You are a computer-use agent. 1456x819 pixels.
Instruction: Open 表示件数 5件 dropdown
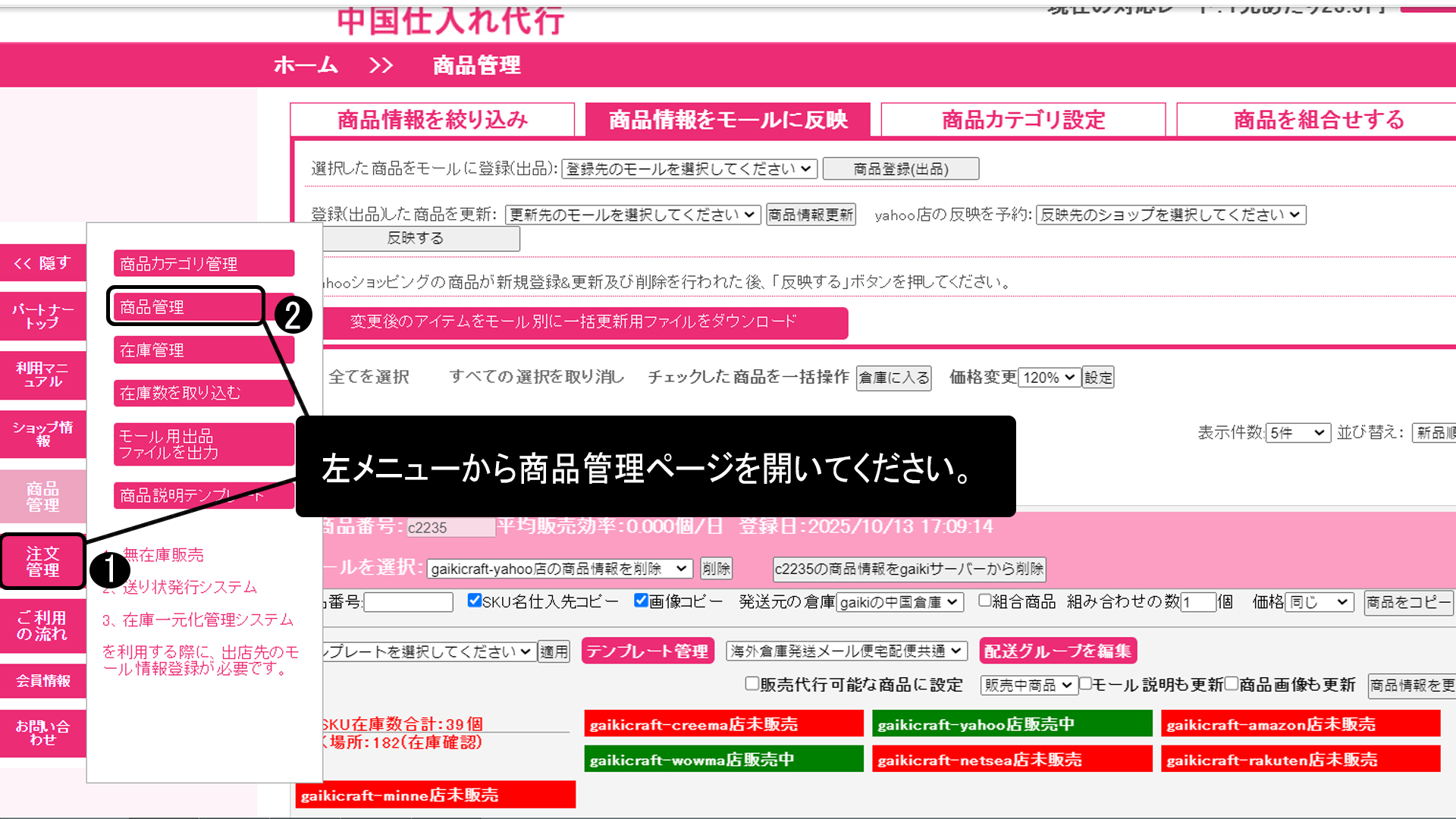1298,433
